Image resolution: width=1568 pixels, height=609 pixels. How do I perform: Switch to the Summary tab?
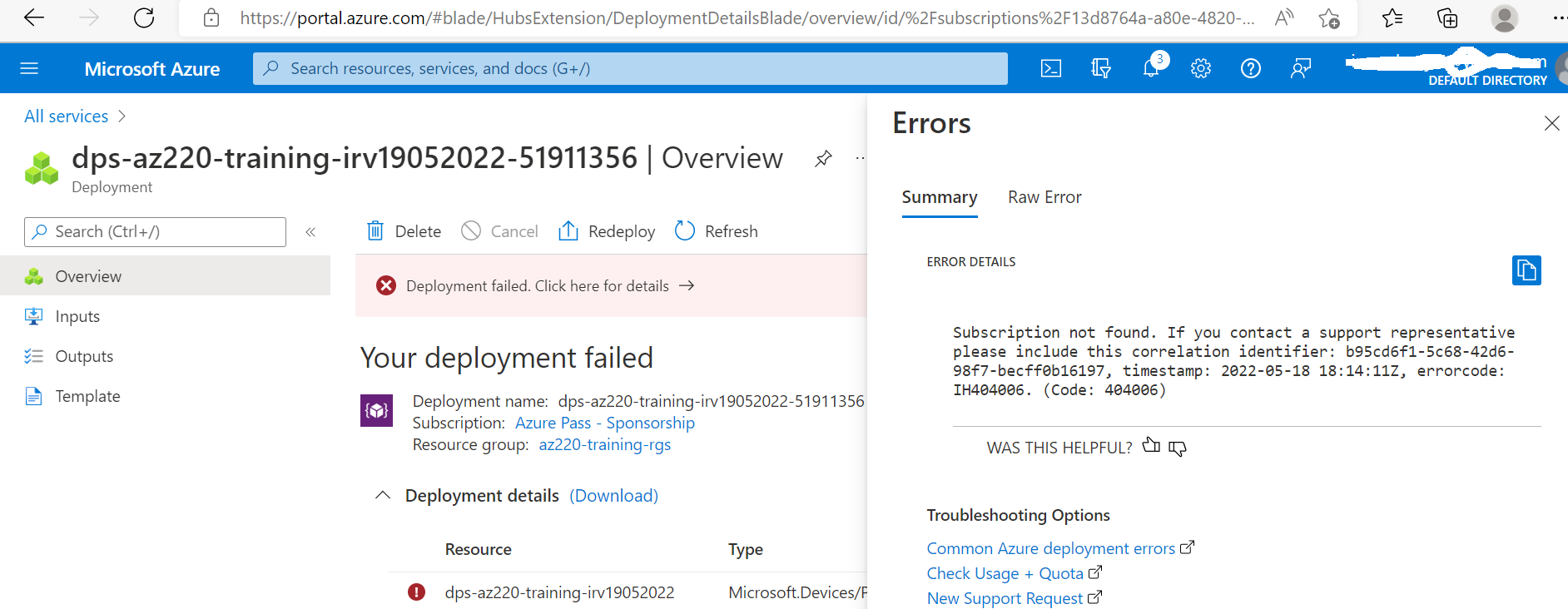940,197
